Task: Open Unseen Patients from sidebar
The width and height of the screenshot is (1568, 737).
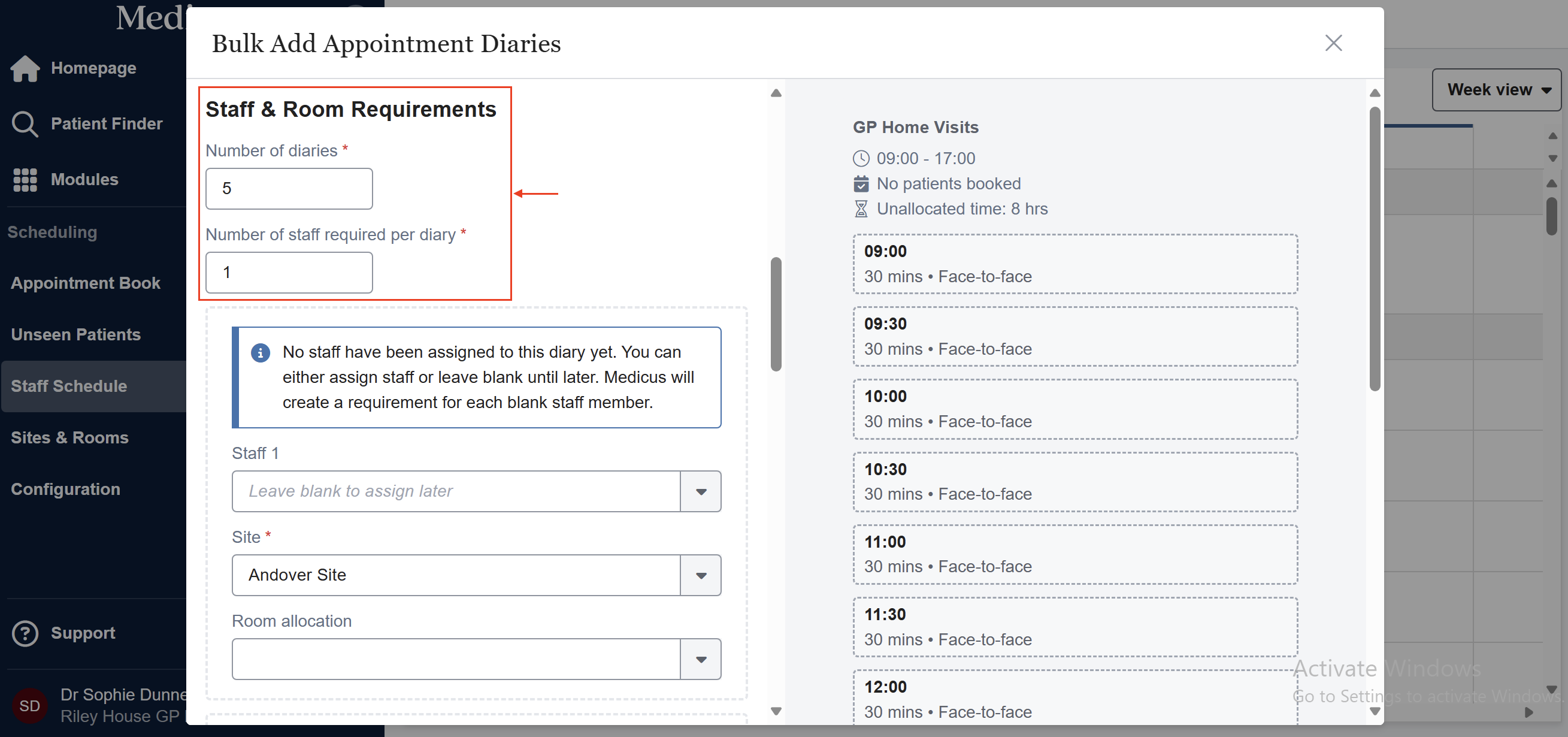Action: click(75, 335)
